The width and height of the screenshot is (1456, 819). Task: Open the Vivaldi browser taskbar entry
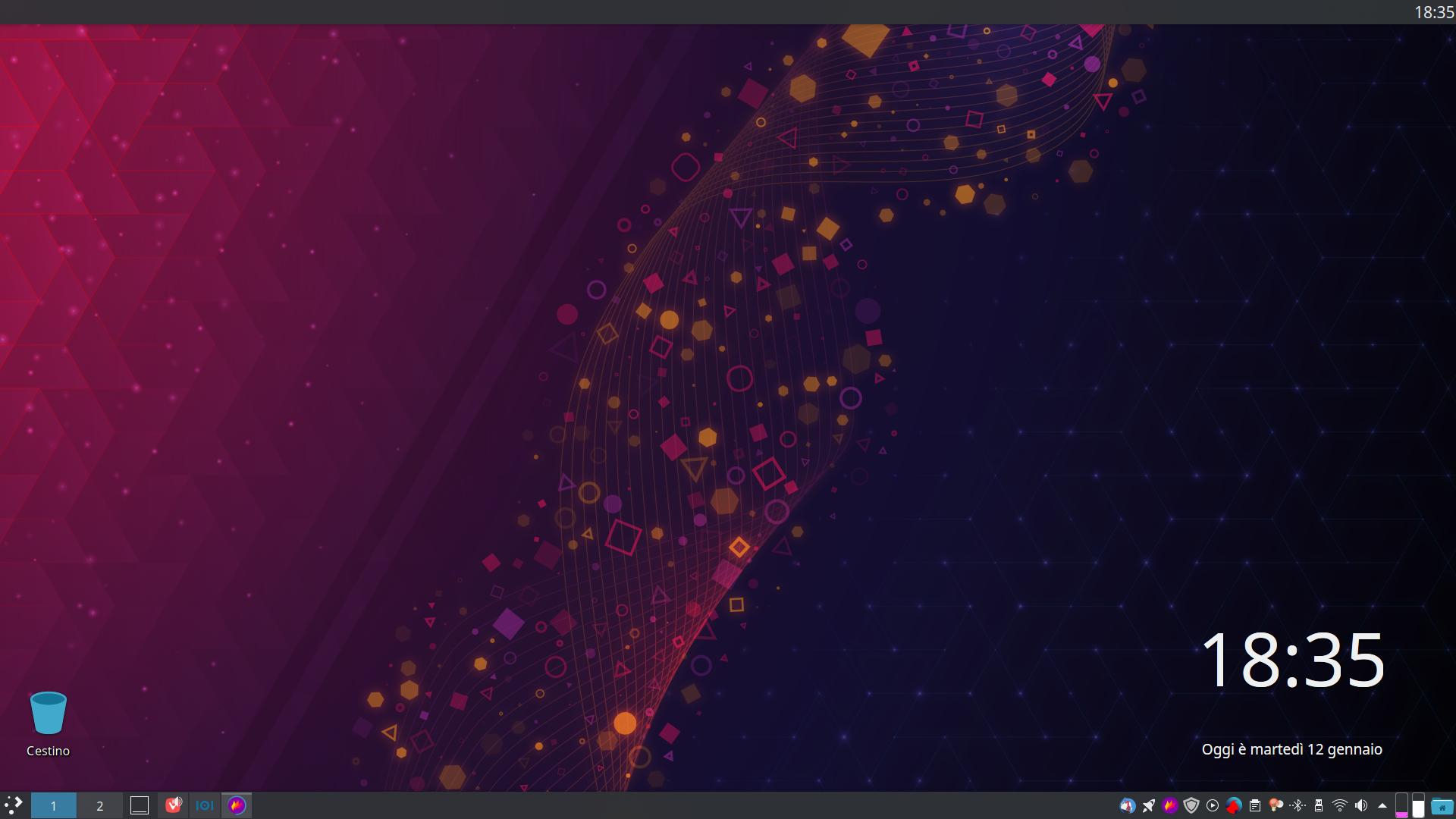174,805
